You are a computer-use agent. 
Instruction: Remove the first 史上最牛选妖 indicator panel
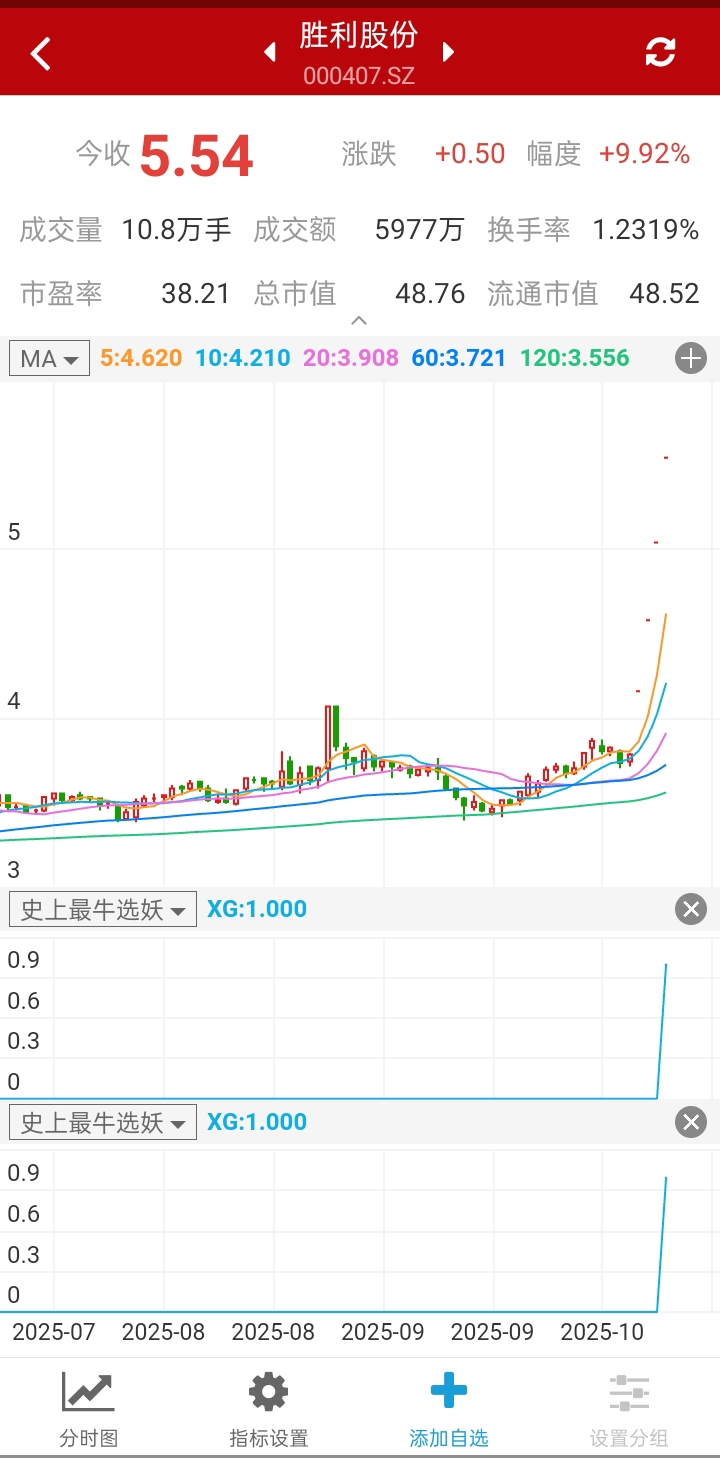pos(691,909)
